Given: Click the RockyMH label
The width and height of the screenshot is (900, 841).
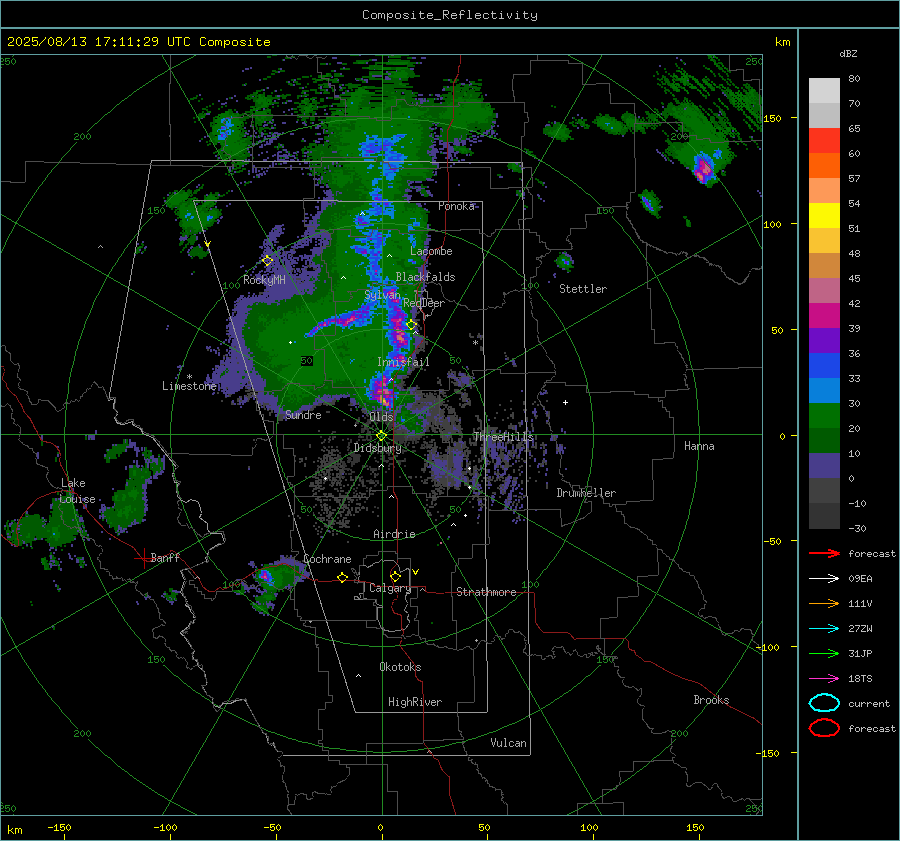Looking at the screenshot, I should tap(264, 280).
